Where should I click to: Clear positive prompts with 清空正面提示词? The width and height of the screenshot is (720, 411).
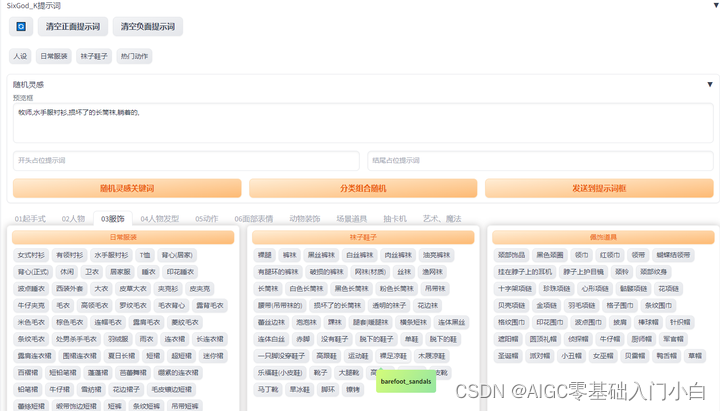(x=73, y=27)
